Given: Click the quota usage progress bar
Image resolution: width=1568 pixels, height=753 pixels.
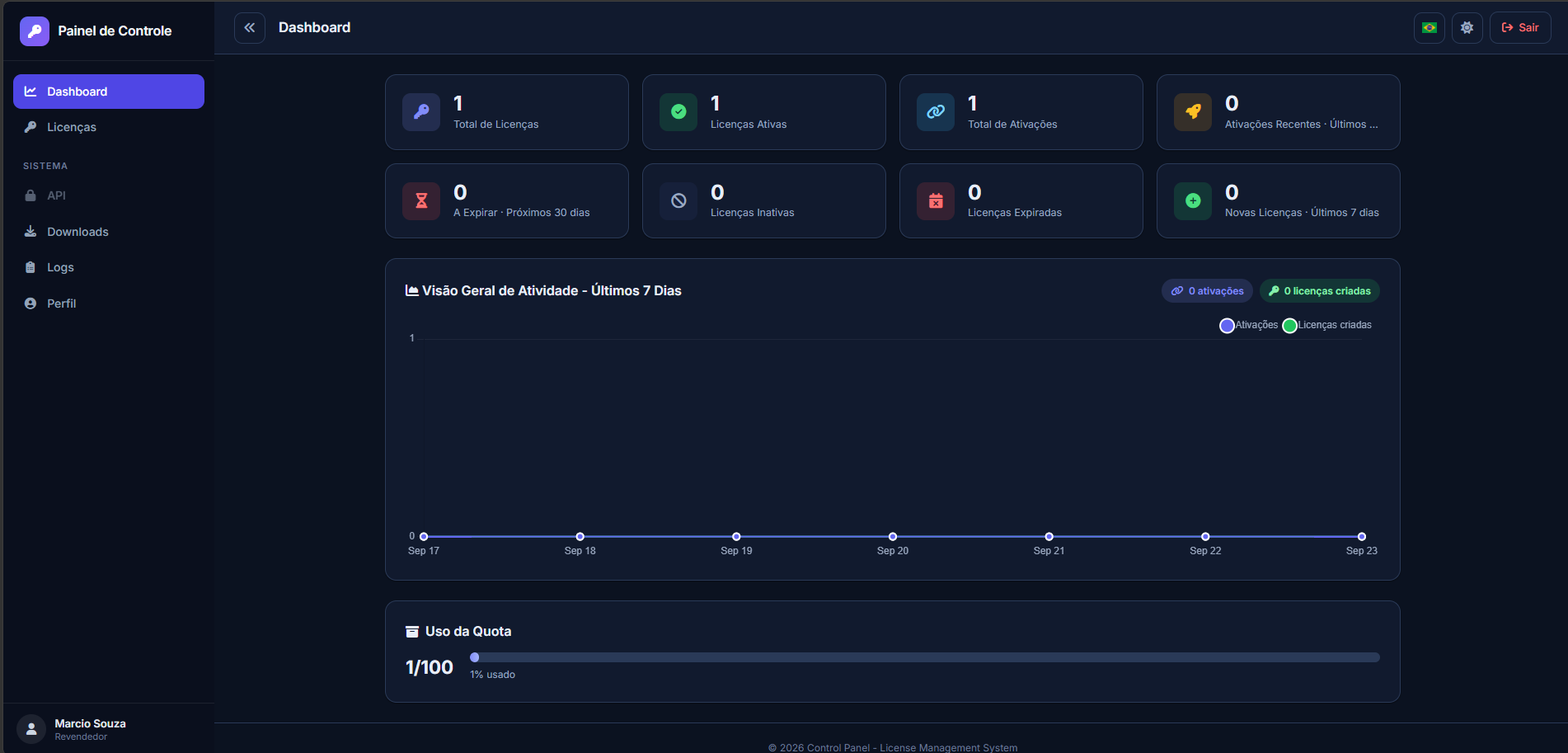Looking at the screenshot, I should (x=925, y=657).
